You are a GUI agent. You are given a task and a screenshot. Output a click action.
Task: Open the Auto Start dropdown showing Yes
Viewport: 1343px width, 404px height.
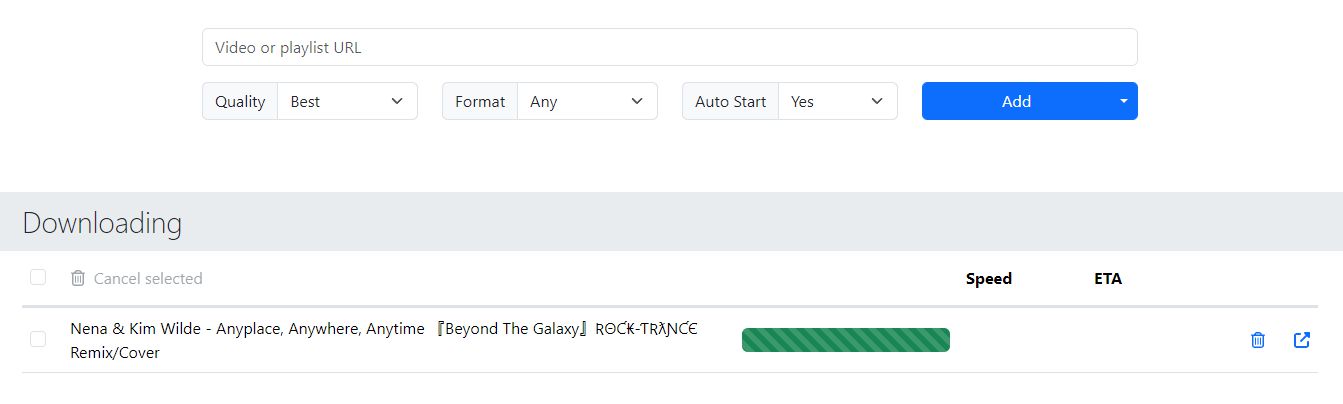837,101
